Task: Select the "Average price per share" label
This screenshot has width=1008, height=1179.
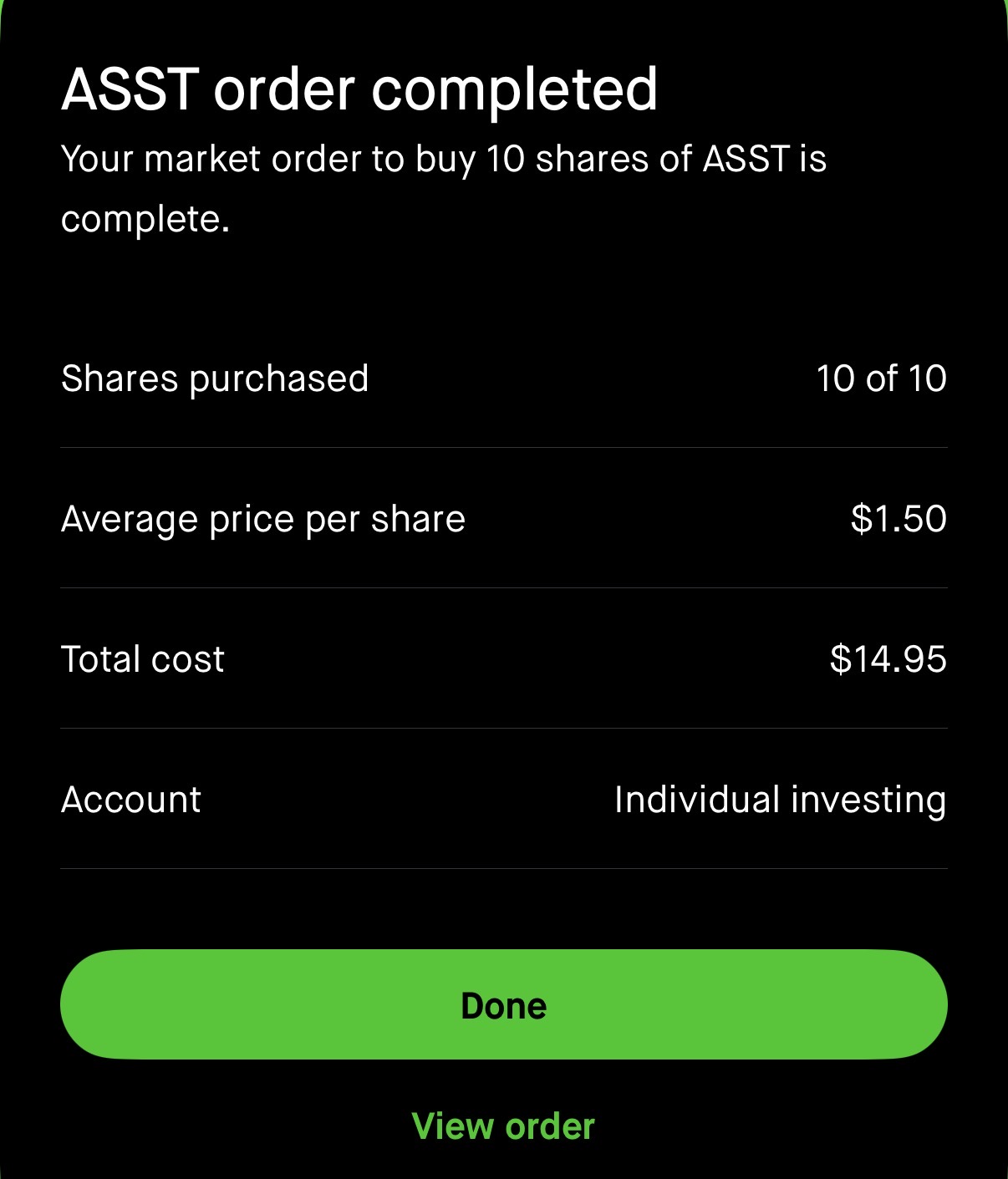Action: pos(263,519)
